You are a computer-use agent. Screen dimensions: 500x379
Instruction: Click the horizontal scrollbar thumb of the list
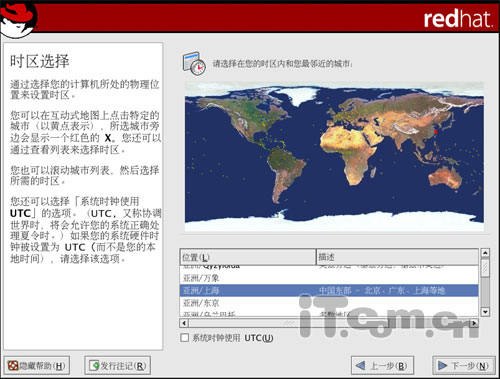click(289, 323)
